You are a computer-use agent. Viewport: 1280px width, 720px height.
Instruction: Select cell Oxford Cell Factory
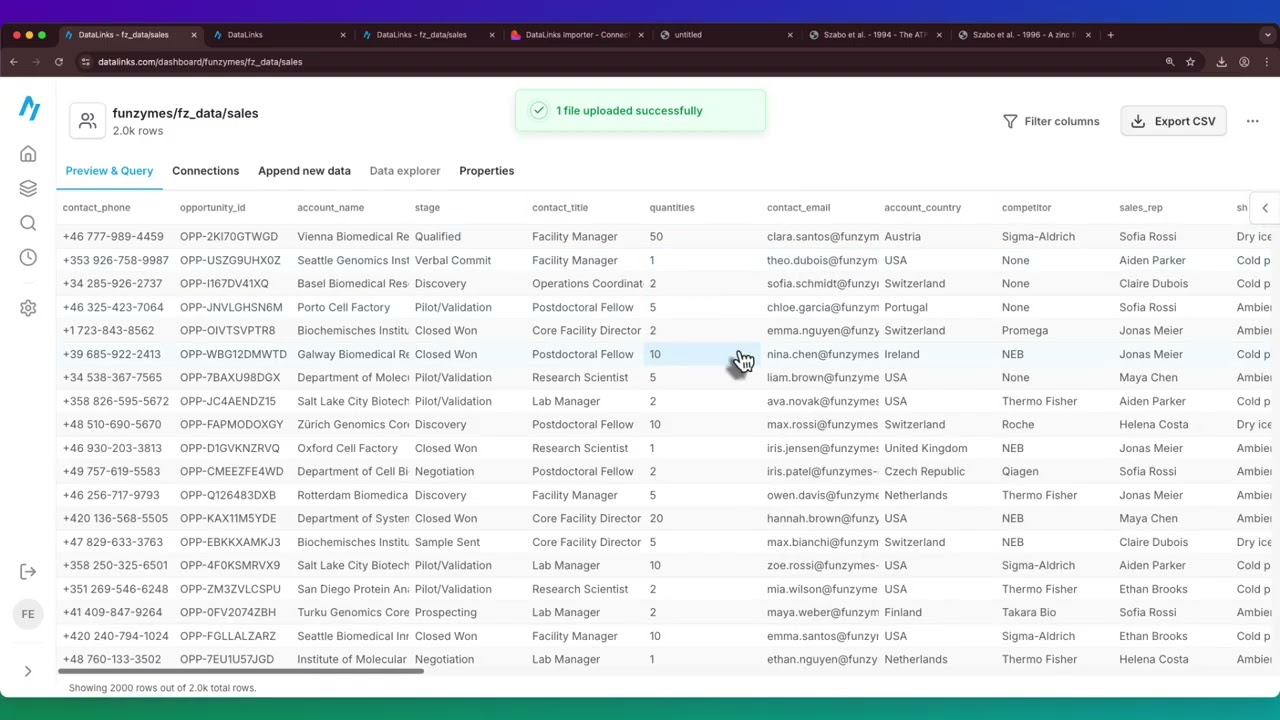click(347, 448)
